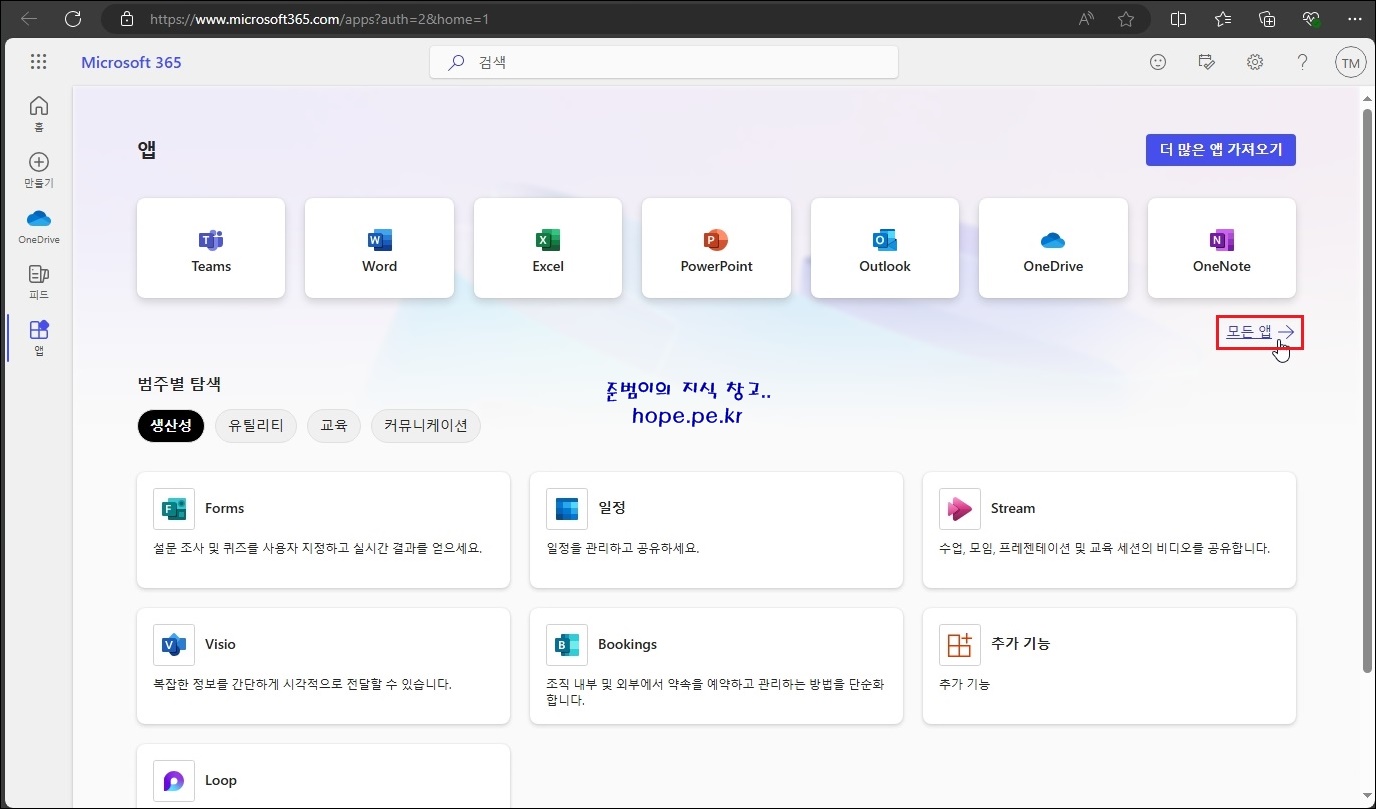Open browser essentials heart icon
1376x809 pixels.
point(1311,19)
